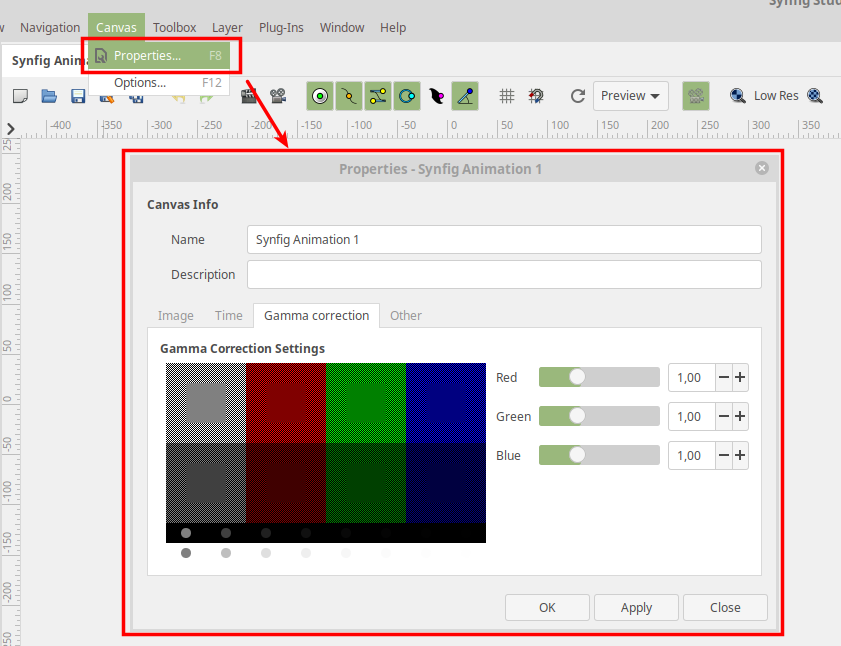
Task: Open the Layer menu
Action: click(227, 27)
